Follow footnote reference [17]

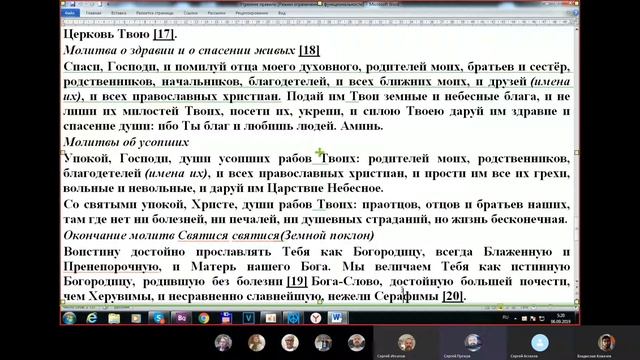[164, 34]
